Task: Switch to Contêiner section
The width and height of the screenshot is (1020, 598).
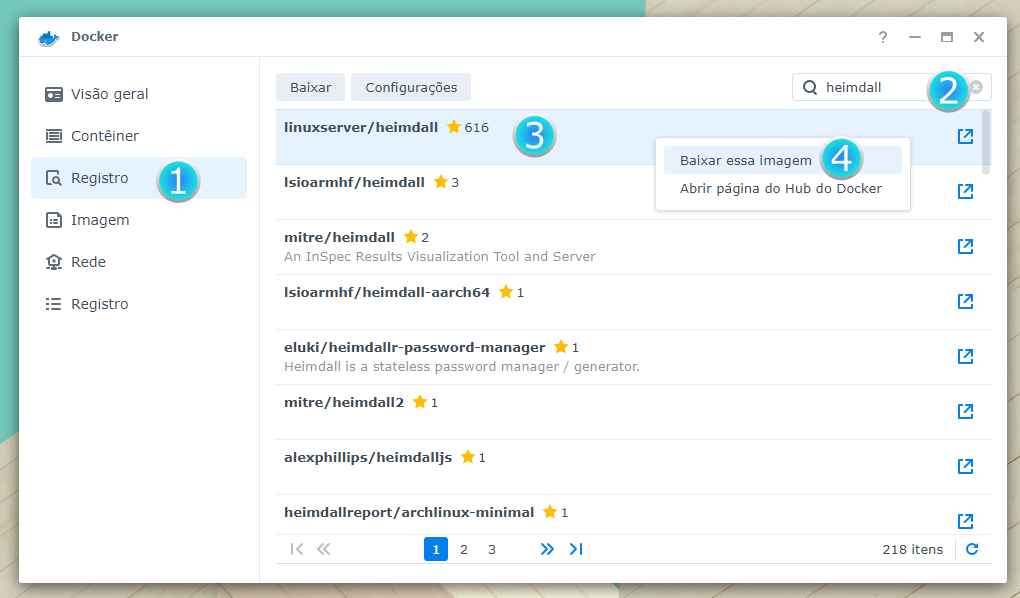Action: tap(105, 136)
